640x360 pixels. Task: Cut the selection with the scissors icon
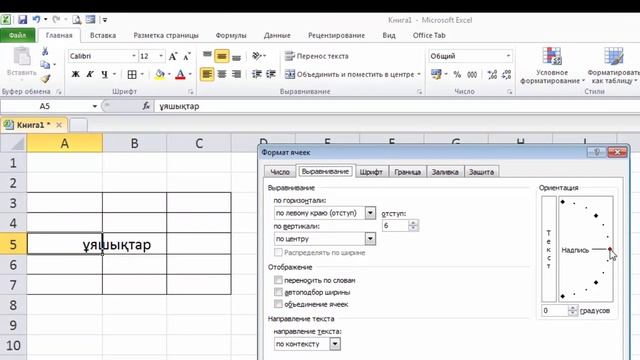pyautogui.click(x=45, y=51)
